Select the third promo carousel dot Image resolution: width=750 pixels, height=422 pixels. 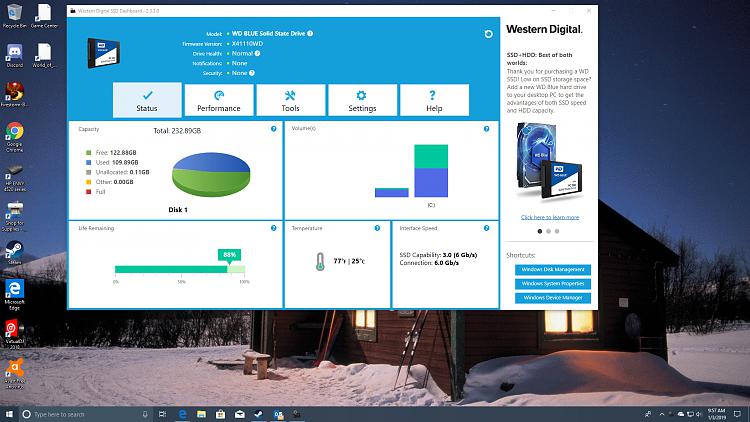tap(557, 231)
